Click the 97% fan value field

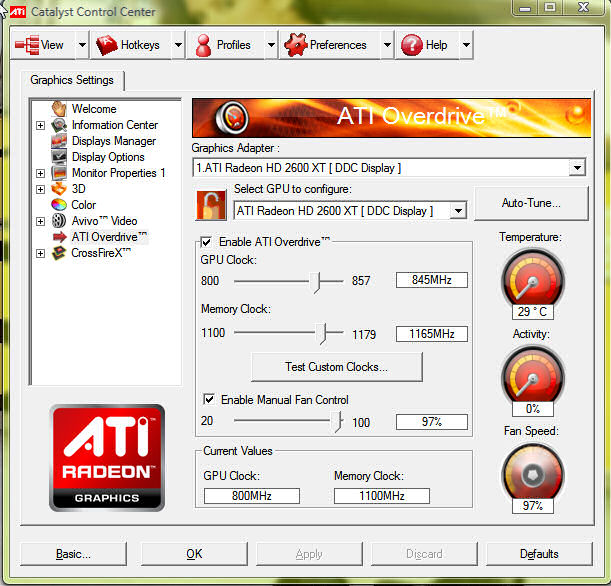point(432,422)
